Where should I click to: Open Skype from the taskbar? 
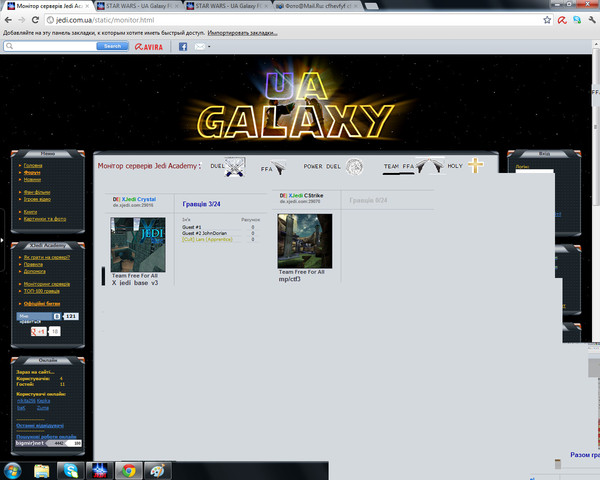click(70, 471)
